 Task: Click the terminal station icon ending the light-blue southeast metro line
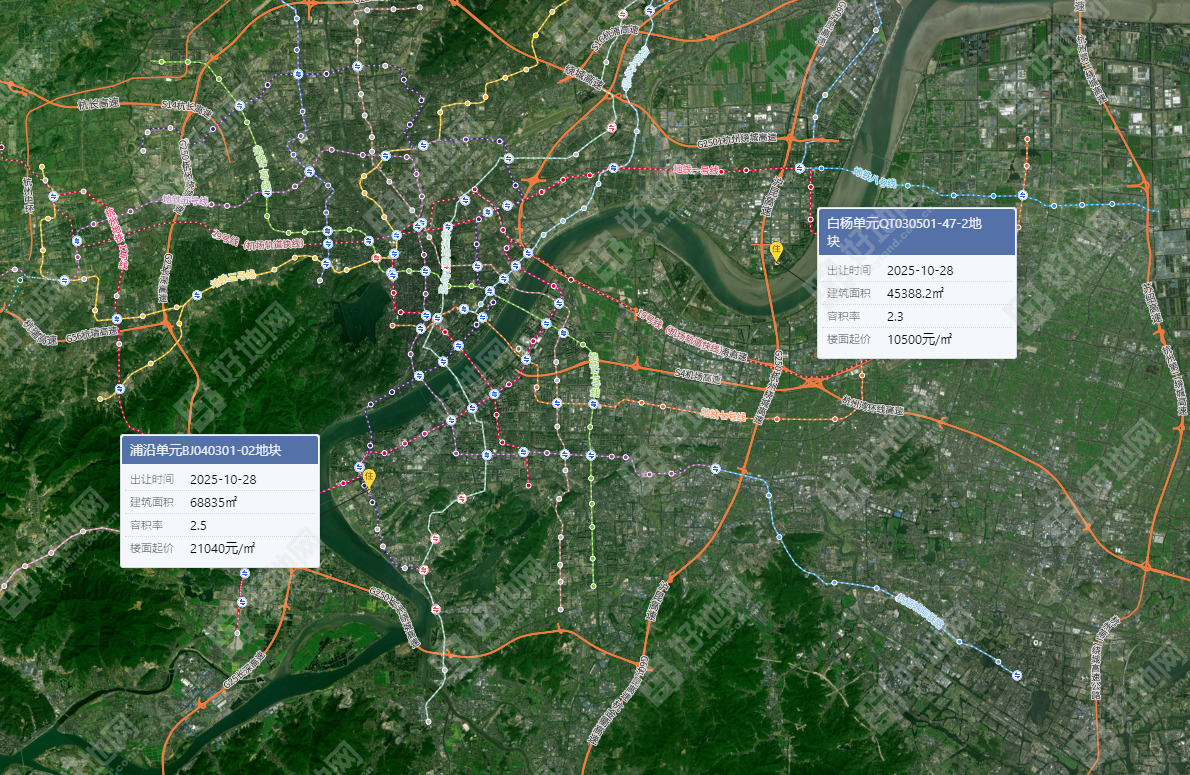tap(1016, 676)
